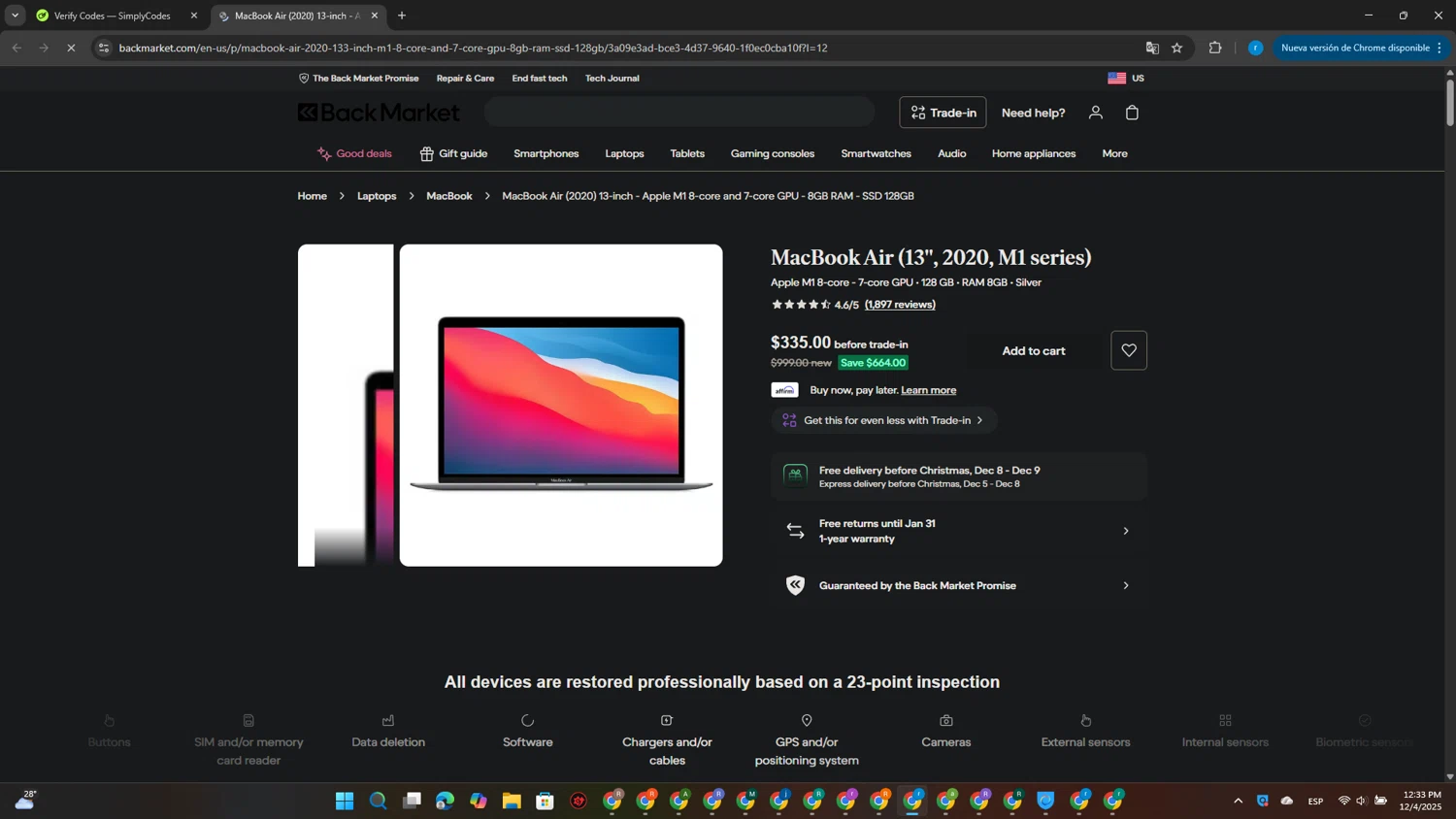Open the Laptops navigation category
The height and width of the screenshot is (819, 1456).
click(624, 153)
